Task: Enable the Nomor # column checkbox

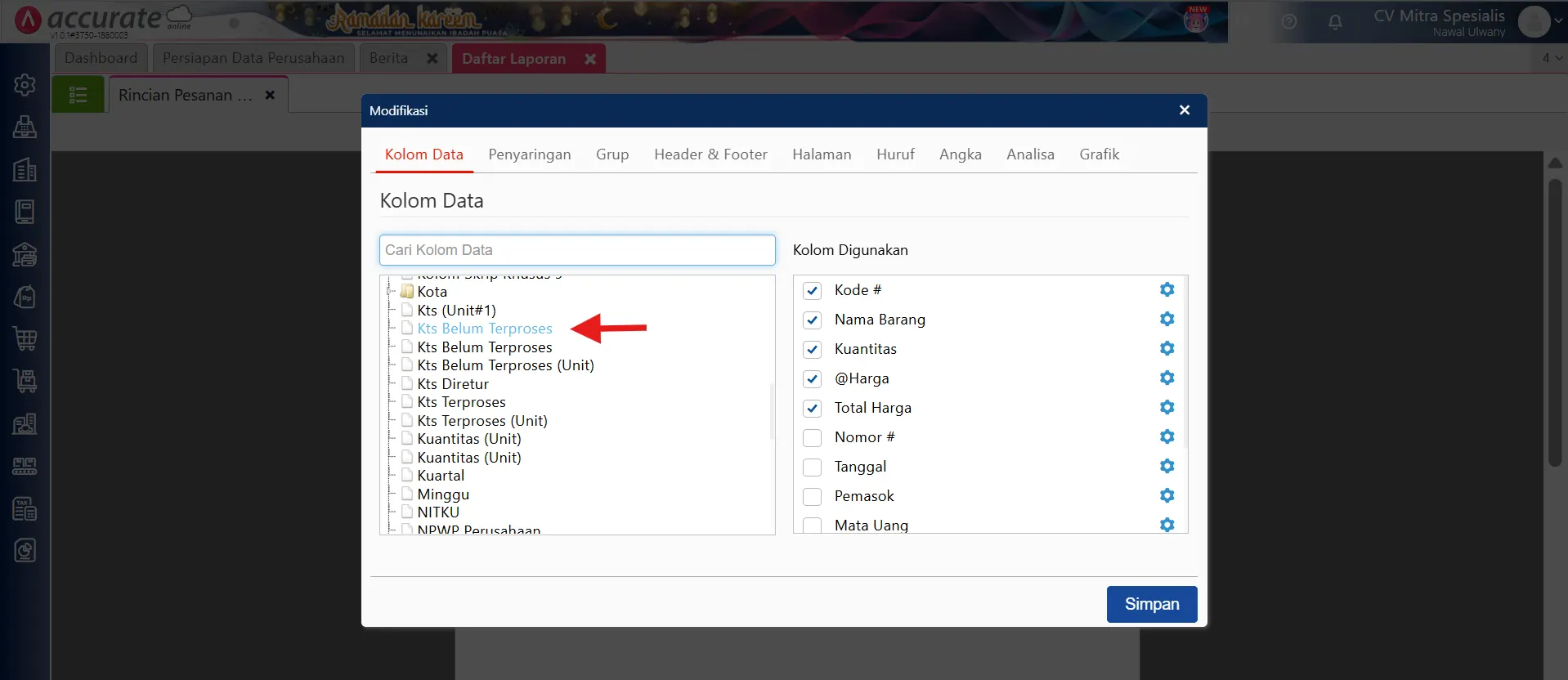Action: (x=812, y=438)
